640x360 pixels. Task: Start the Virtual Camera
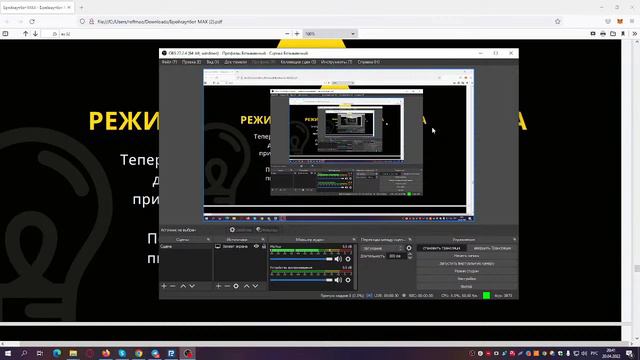(467, 263)
